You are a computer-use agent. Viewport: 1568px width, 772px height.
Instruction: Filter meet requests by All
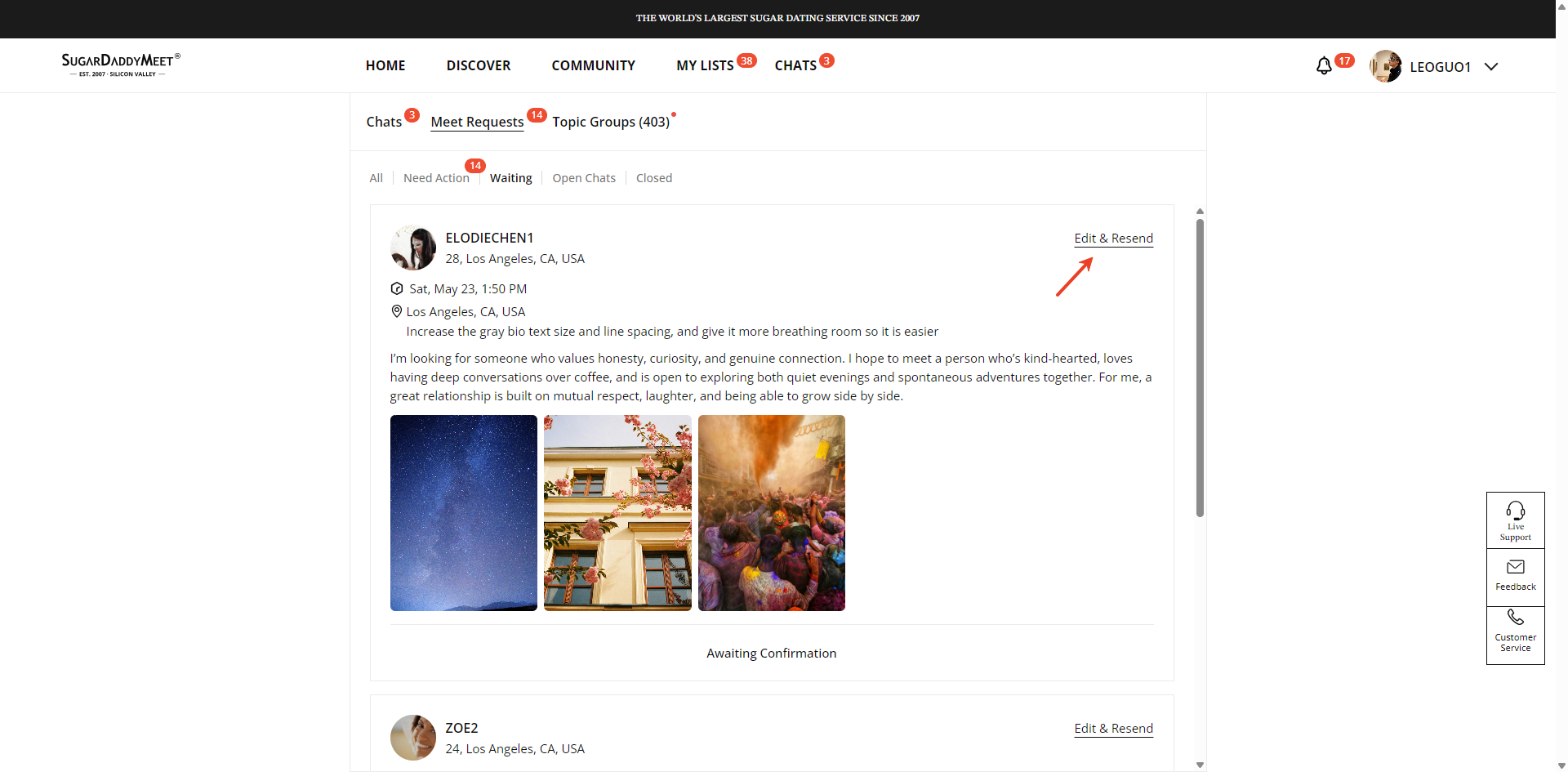click(376, 178)
